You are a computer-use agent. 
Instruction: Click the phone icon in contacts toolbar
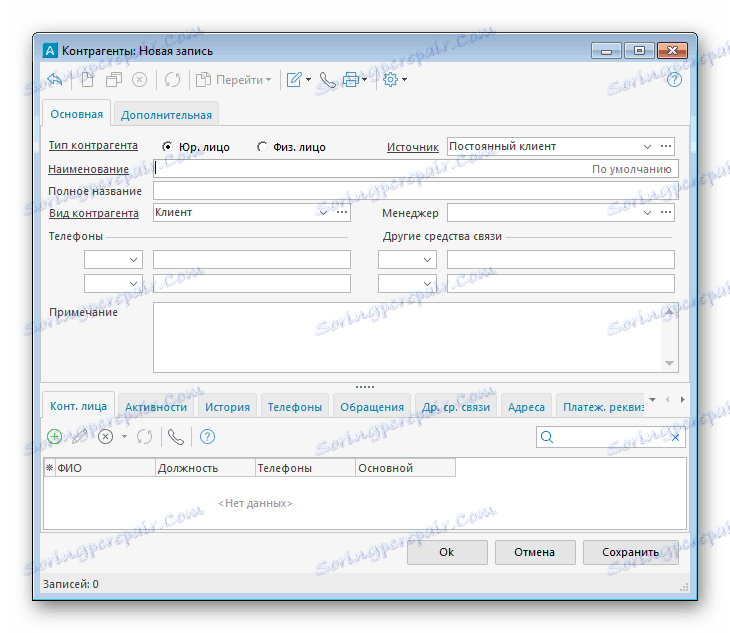176,437
